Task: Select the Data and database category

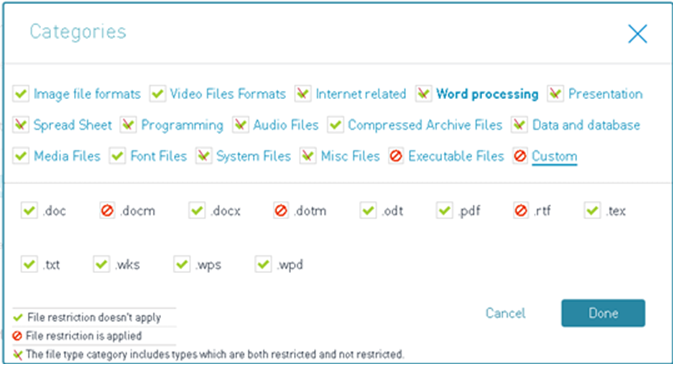Action: click(x=586, y=125)
